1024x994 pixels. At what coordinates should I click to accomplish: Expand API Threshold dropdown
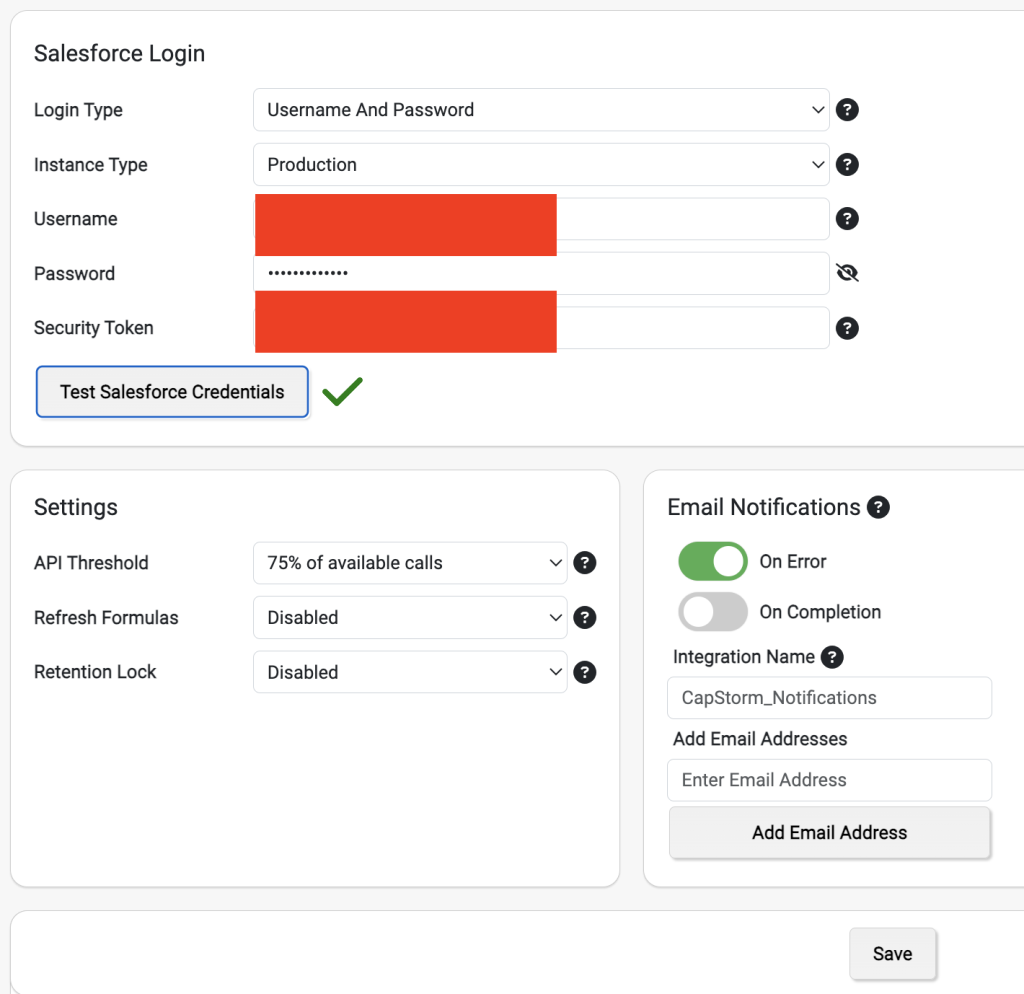410,563
